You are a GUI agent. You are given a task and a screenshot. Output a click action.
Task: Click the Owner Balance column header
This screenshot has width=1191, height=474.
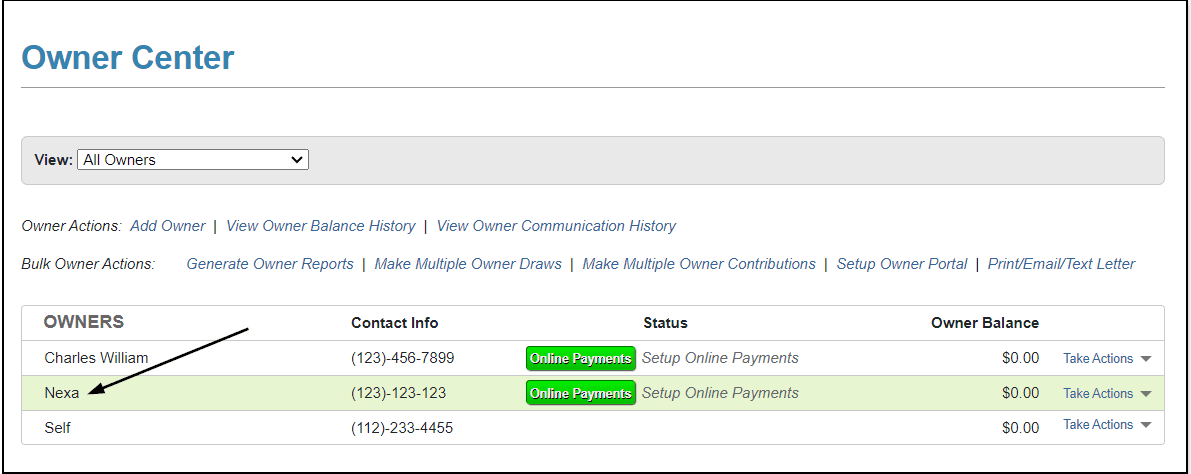pyautogui.click(x=984, y=323)
